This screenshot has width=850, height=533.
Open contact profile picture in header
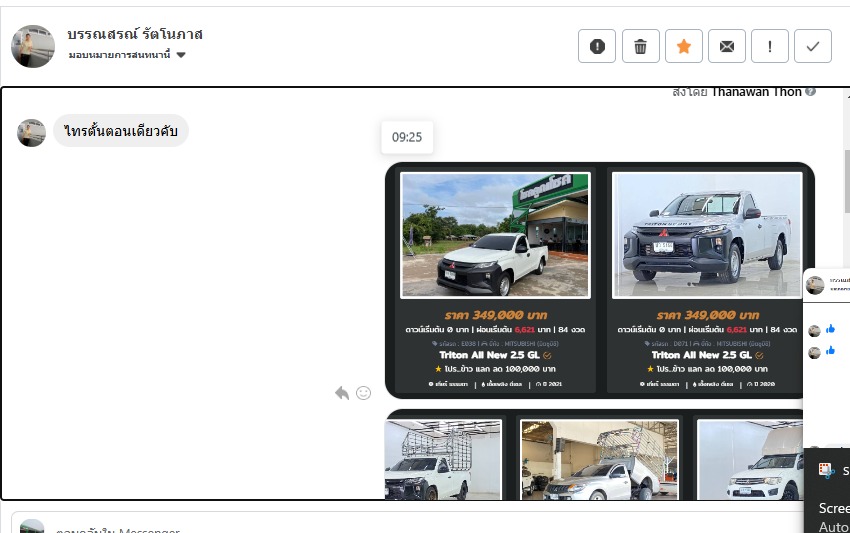click(x=33, y=46)
